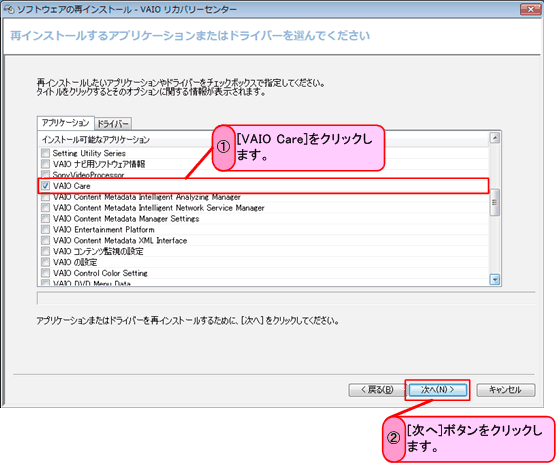Switch to the ドライバー tab
This screenshot has width=556, height=463.
(x=113, y=124)
